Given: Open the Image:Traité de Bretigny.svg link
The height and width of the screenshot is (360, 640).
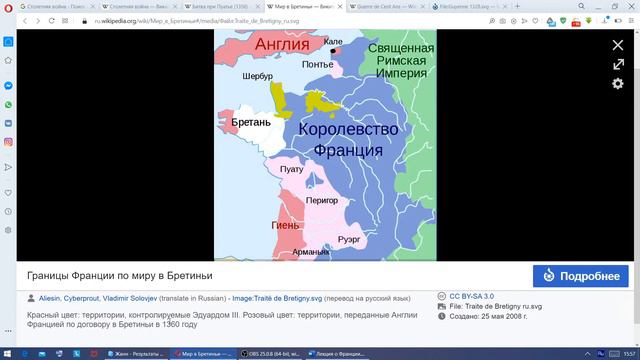Looking at the screenshot, I should pos(277,298).
